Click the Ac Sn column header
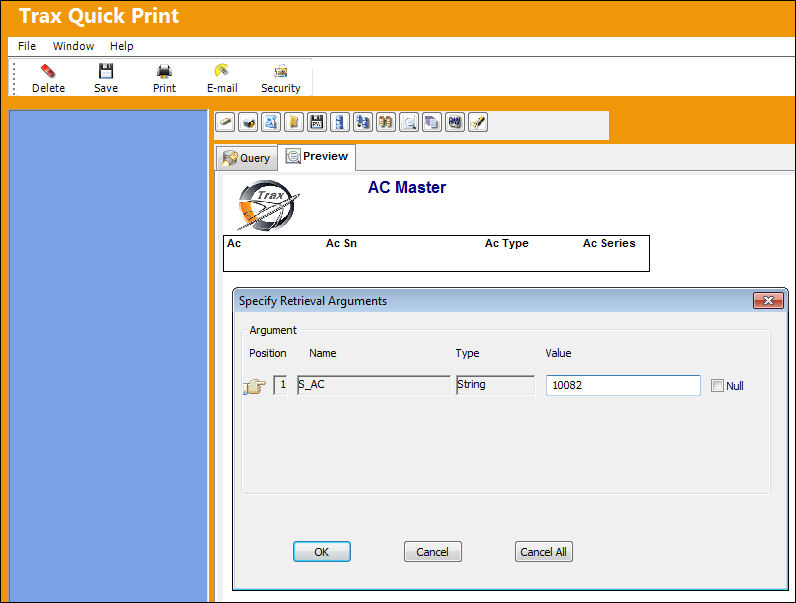796x603 pixels. click(x=341, y=243)
